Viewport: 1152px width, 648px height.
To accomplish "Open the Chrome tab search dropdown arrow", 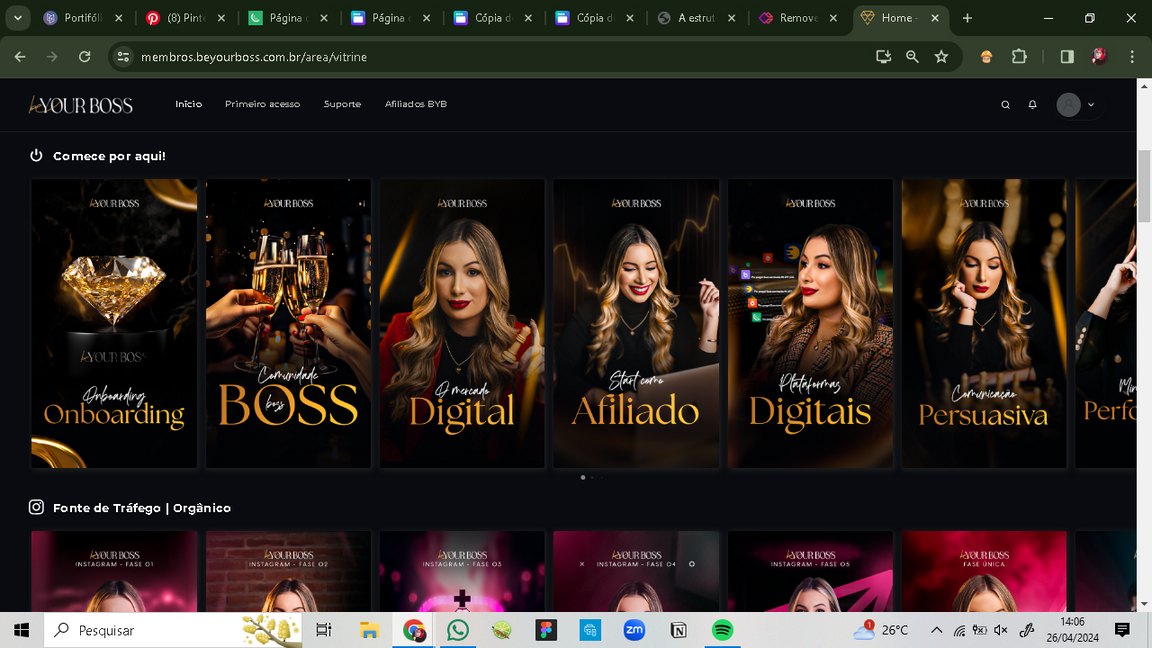I will click(18, 18).
